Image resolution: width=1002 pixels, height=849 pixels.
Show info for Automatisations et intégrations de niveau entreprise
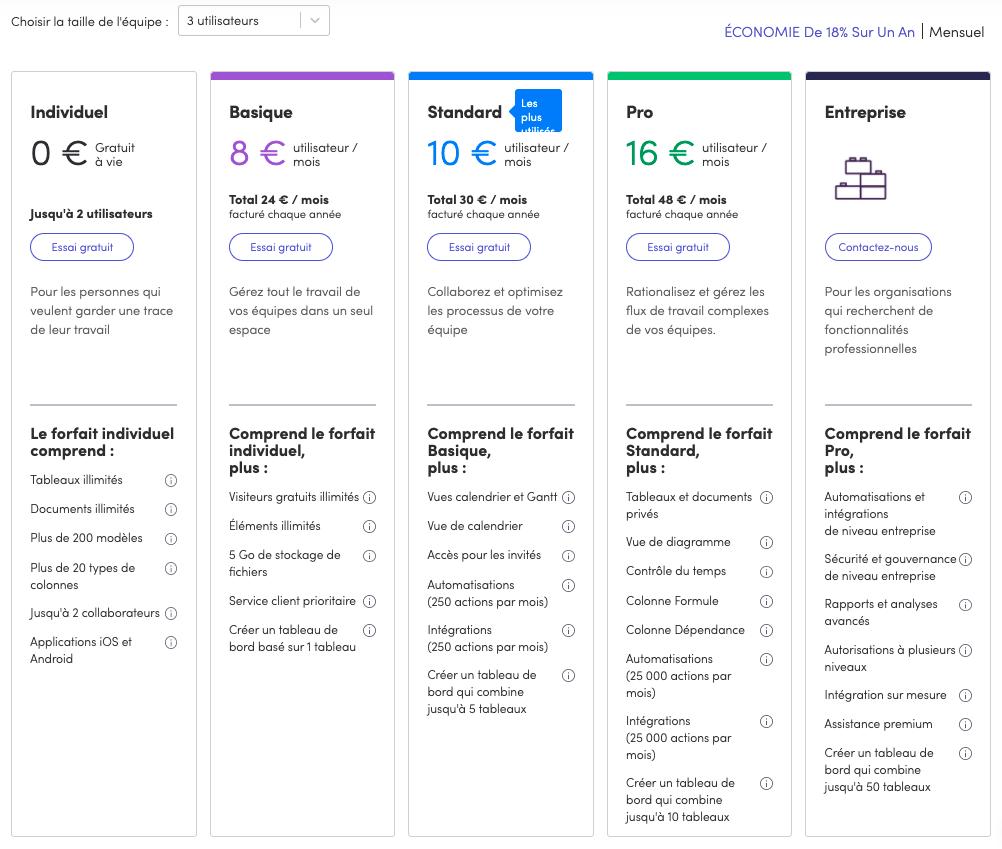966,497
